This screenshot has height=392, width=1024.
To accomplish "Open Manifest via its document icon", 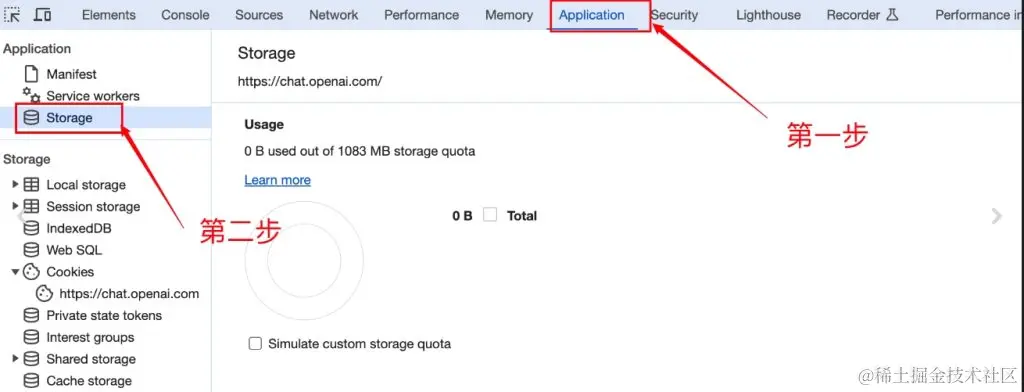I will [x=31, y=74].
